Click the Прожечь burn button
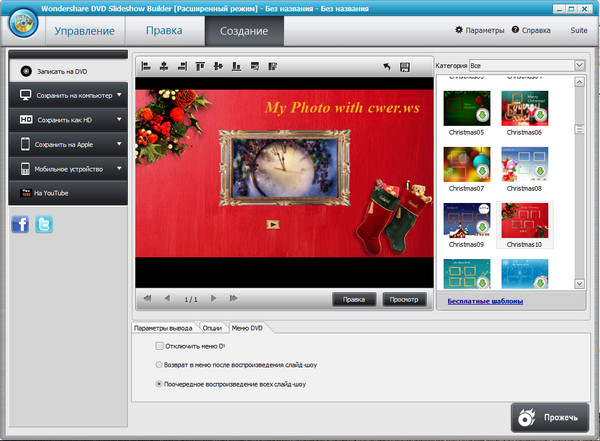The image size is (600, 441). coord(549,418)
